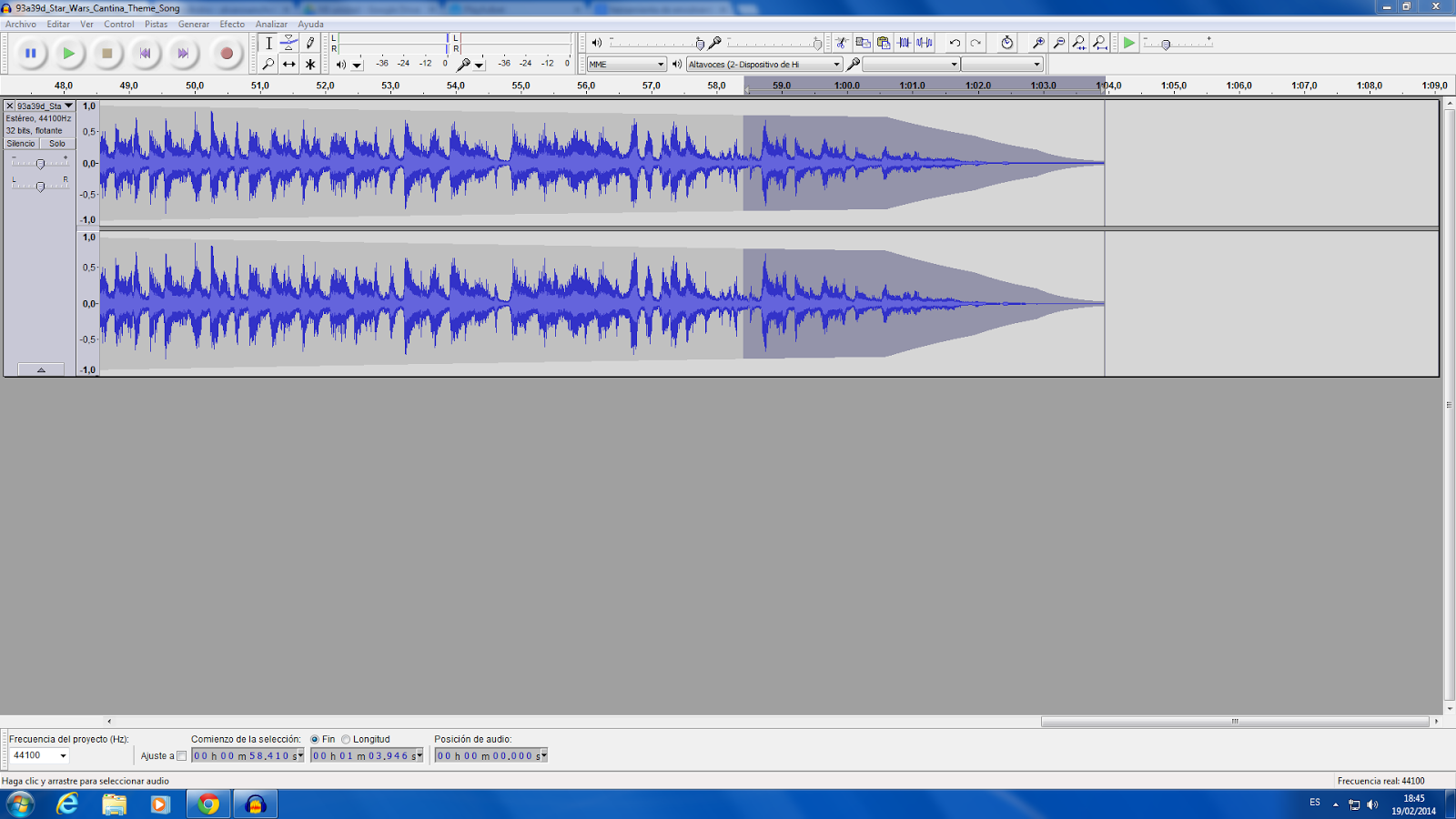Collapse the track using the bottom arrow
The height and width of the screenshot is (819, 1456).
point(41,369)
